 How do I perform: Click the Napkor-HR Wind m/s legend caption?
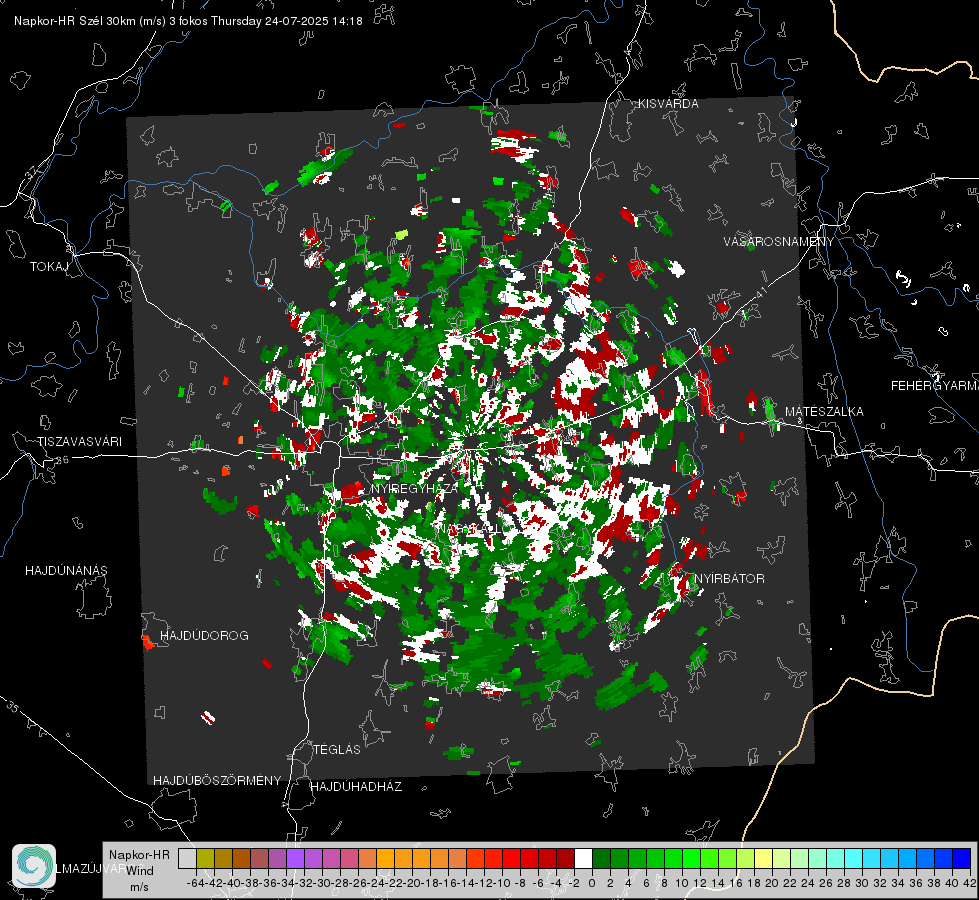139,870
